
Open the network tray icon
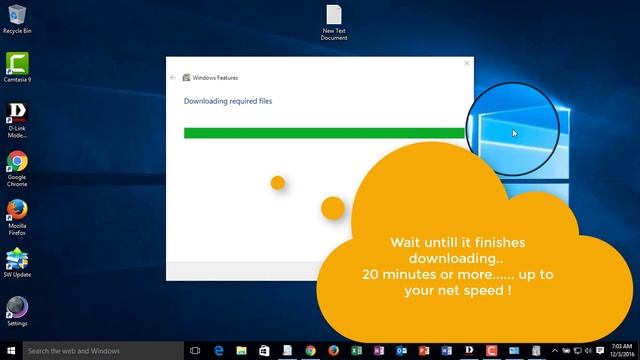[x=578, y=351]
